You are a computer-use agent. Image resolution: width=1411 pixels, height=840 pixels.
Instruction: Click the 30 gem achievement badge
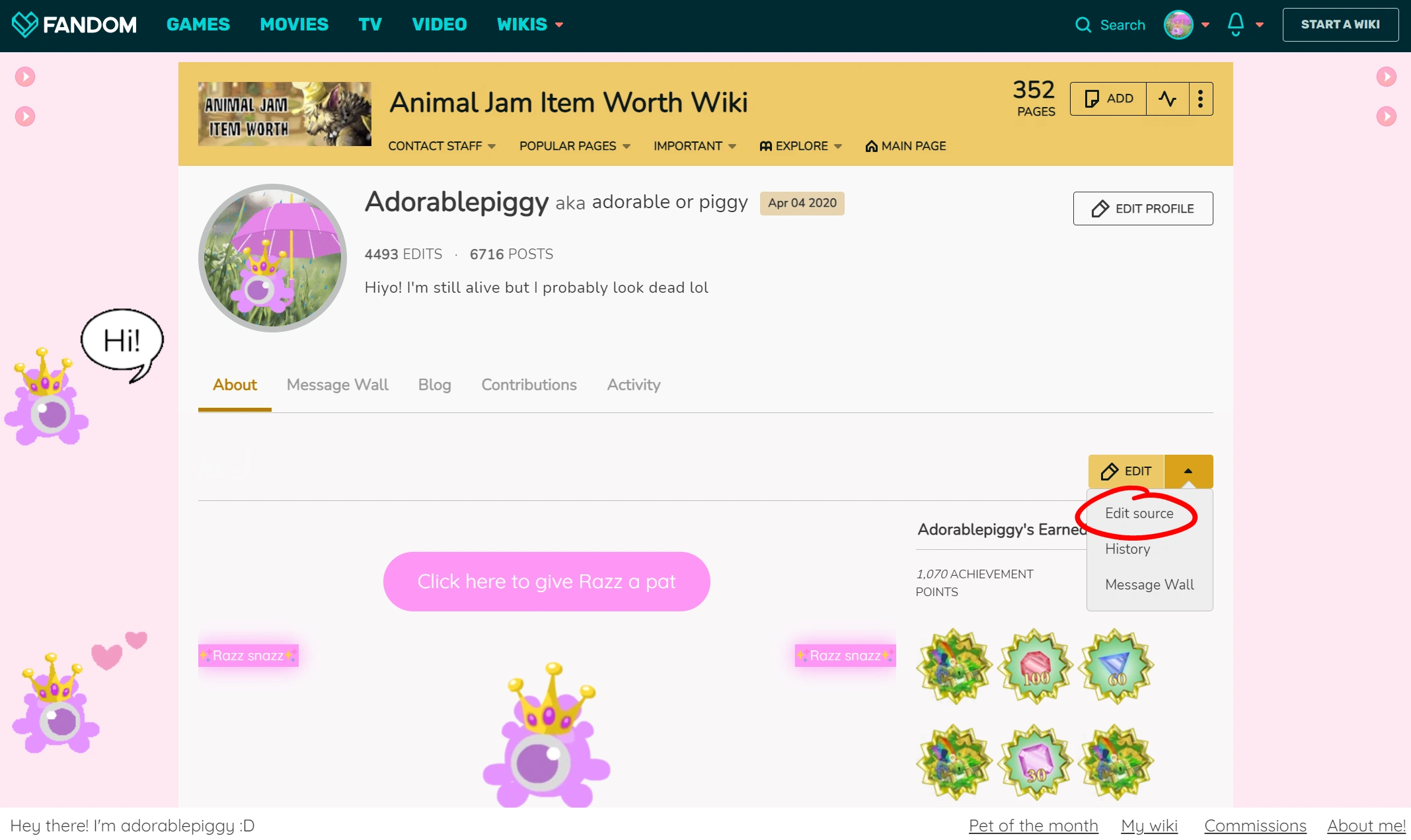1036,762
